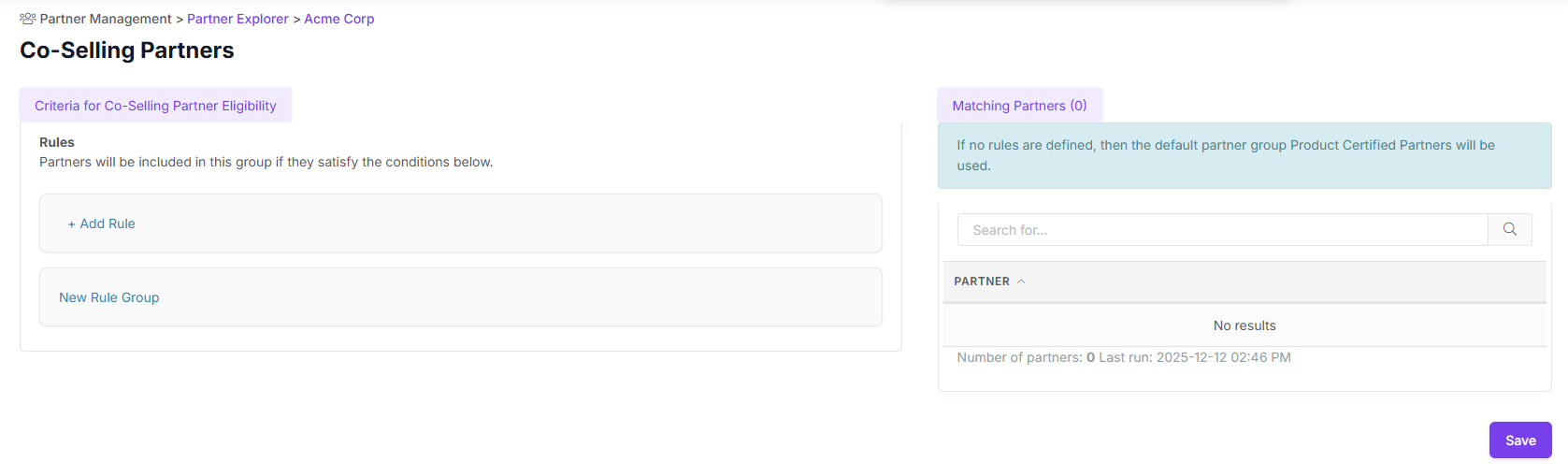Click the magnifying glass search button
This screenshot has width=1568, height=476.
(x=1509, y=229)
